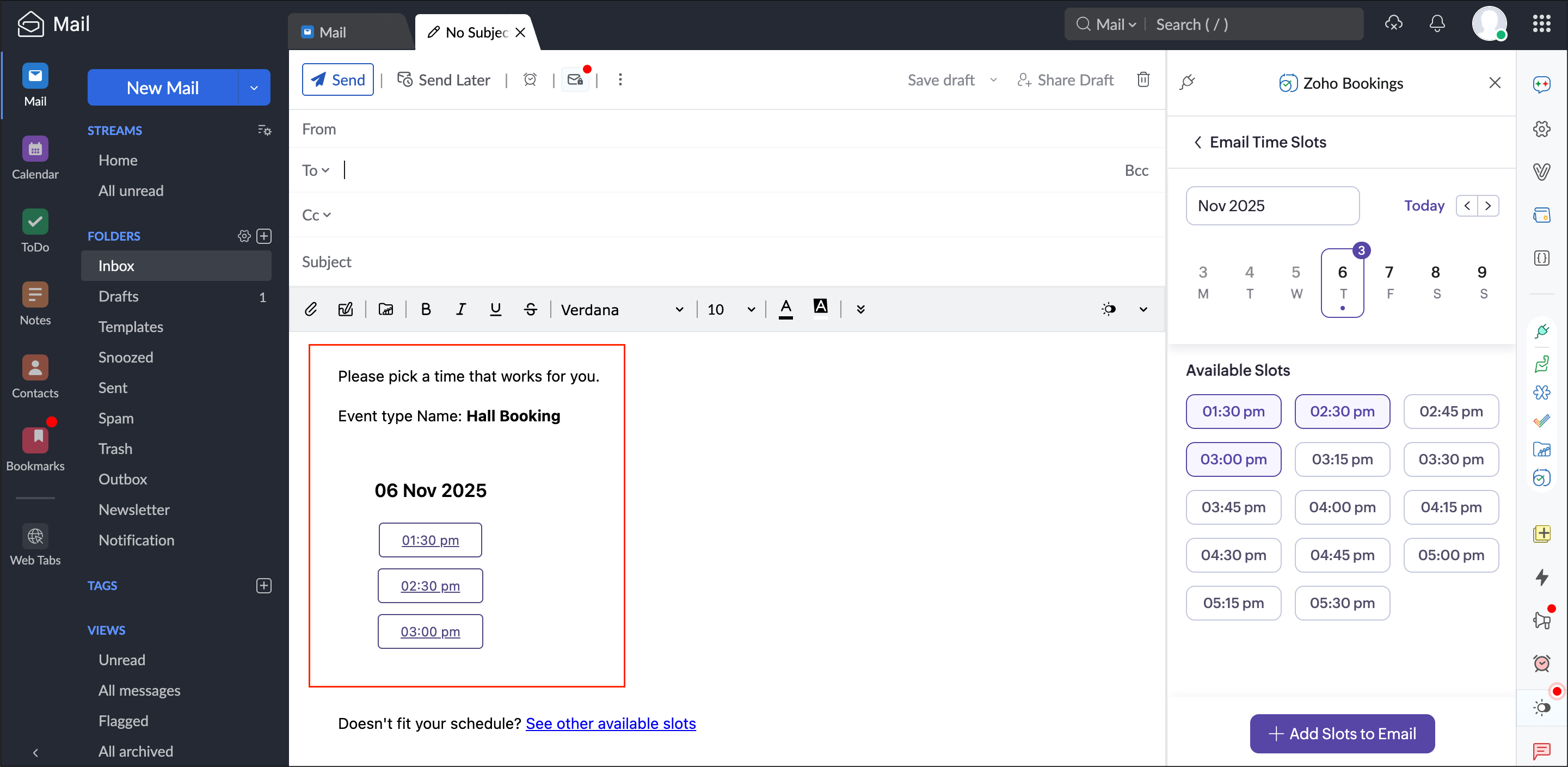The height and width of the screenshot is (767, 1568).
Task: Click the Zoho Bookings pin icon
Action: point(1187,82)
